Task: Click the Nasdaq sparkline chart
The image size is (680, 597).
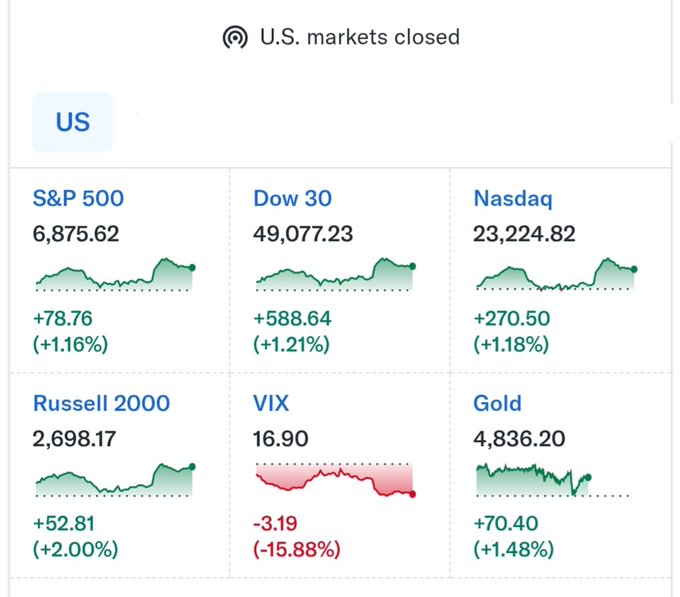Action: 555,274
